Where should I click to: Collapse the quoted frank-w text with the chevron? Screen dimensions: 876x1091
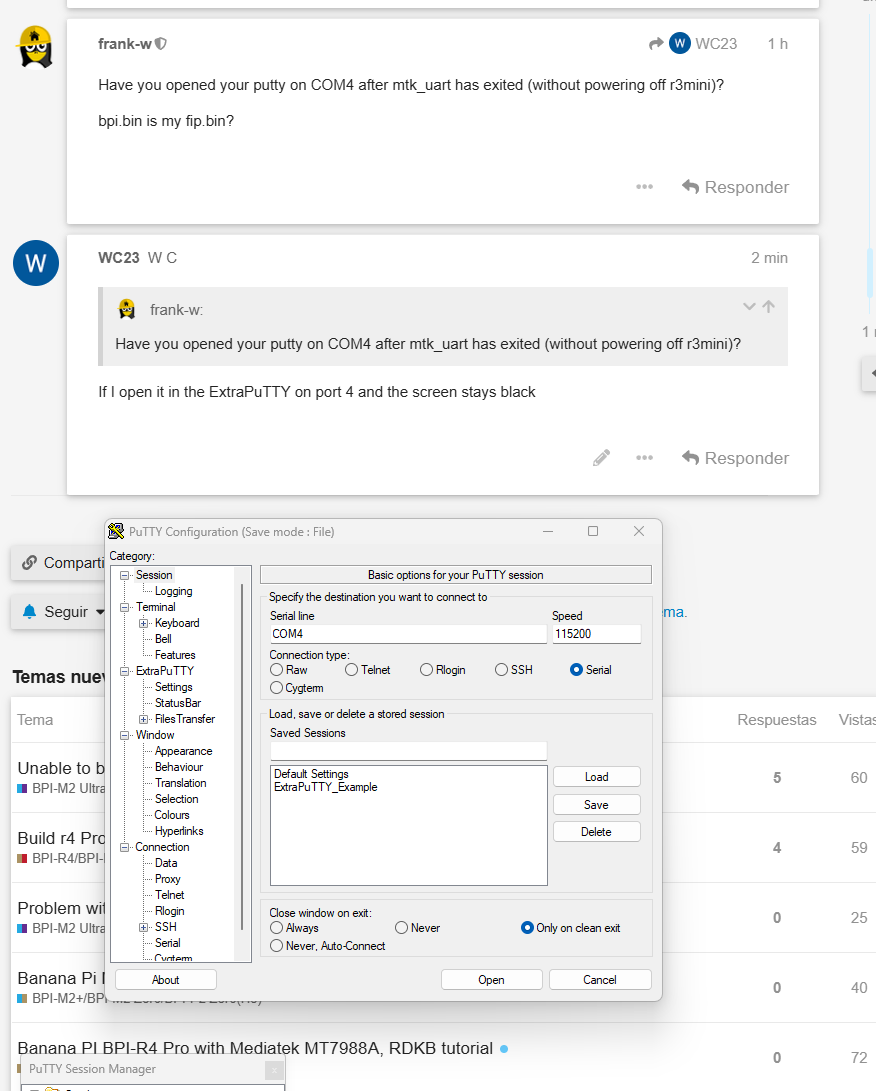click(748, 307)
